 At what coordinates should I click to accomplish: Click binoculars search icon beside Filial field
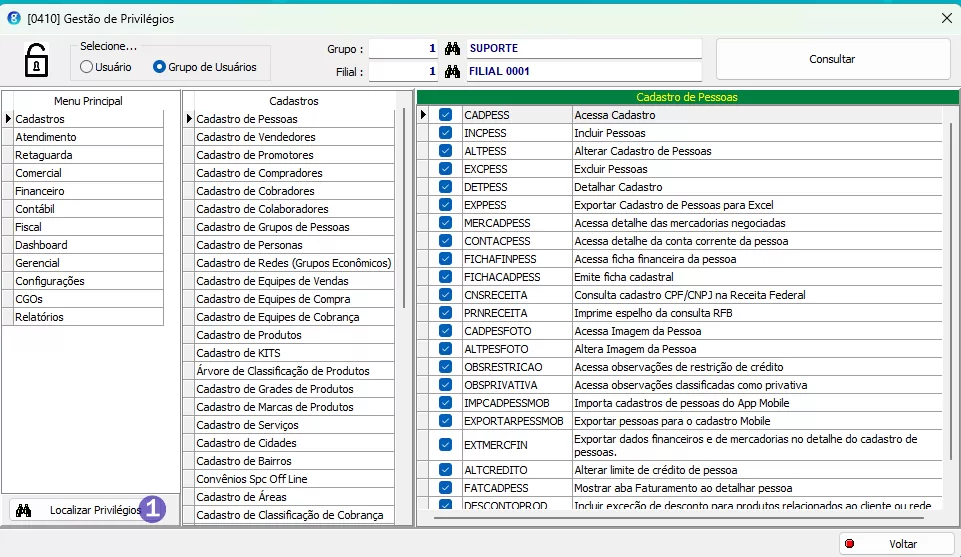click(451, 72)
